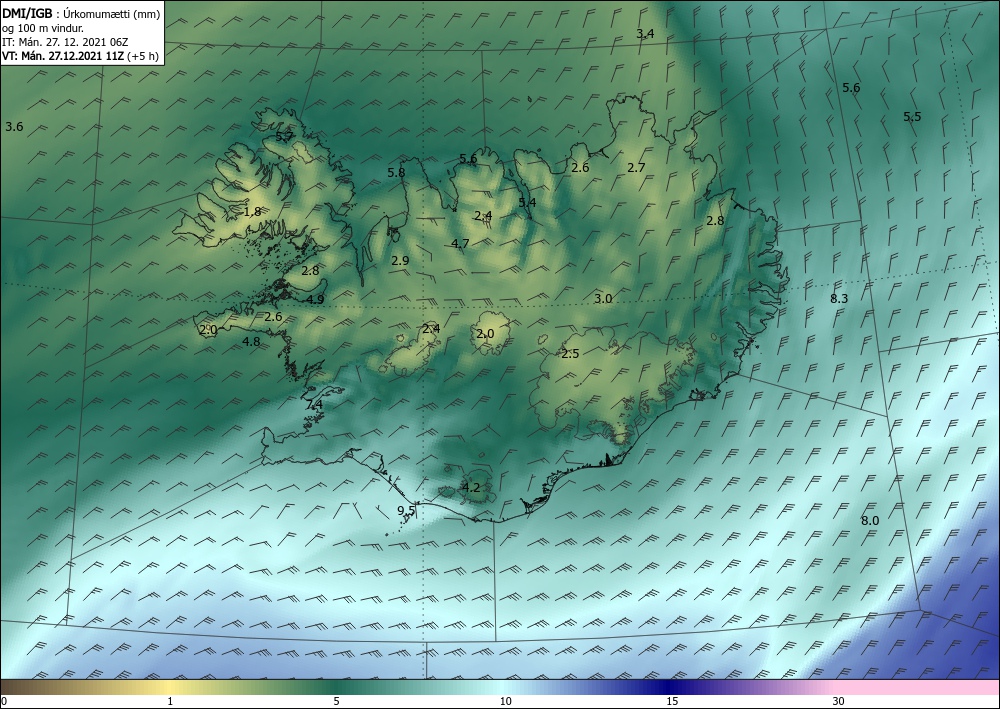Click the 2.9 precipitation value
Screen dimensions: 1000x709
[400, 261]
